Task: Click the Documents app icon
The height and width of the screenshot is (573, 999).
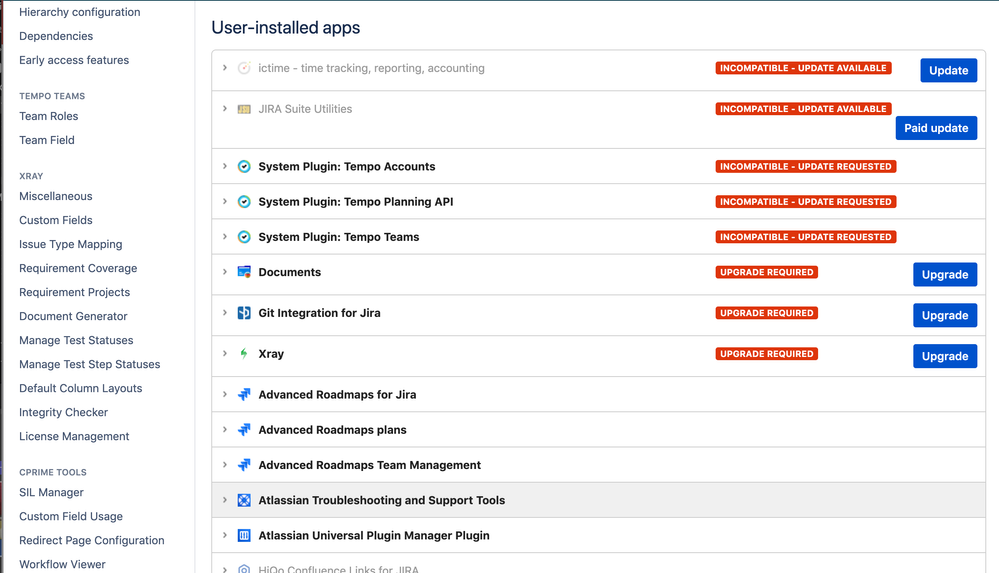Action: [x=244, y=272]
